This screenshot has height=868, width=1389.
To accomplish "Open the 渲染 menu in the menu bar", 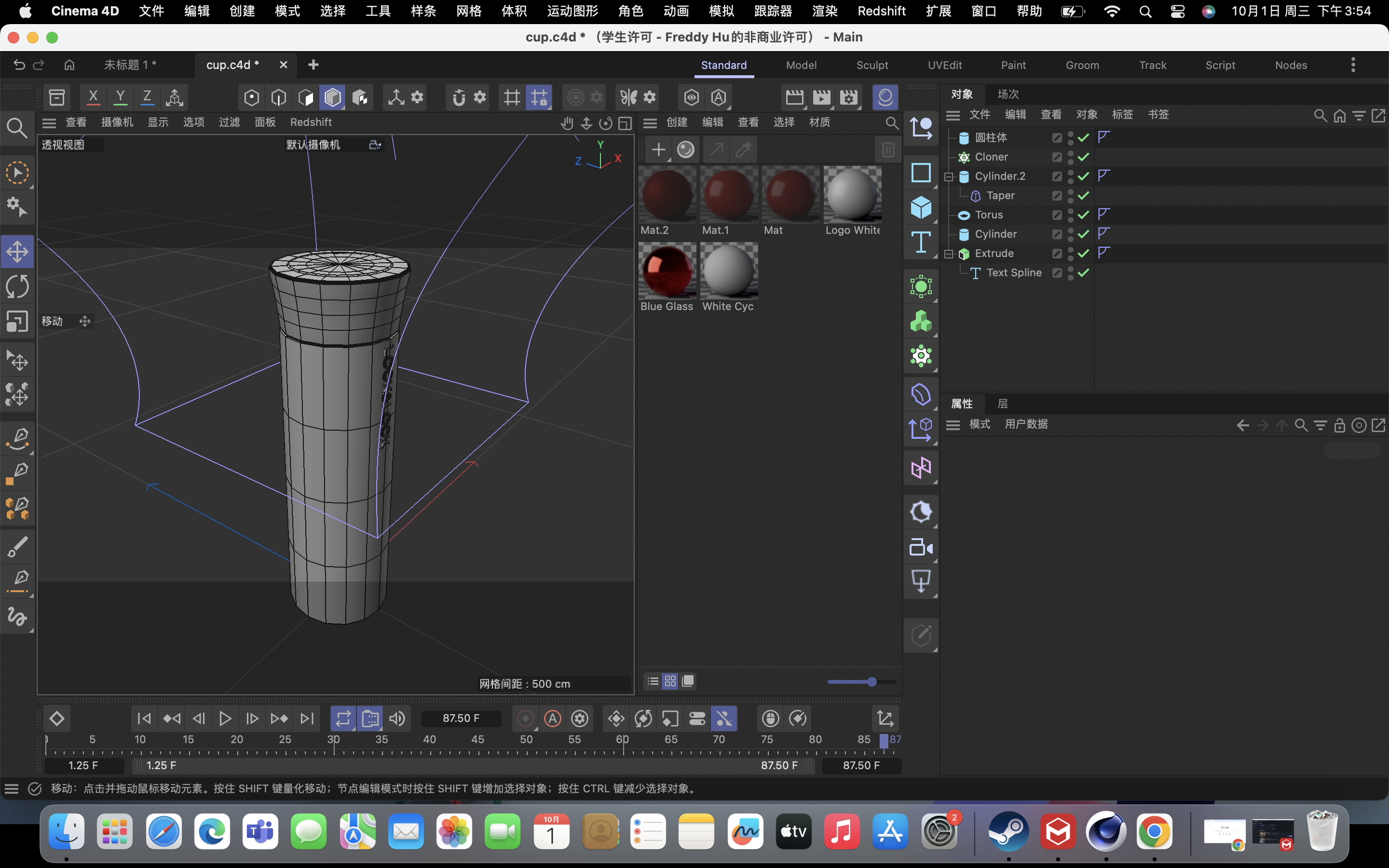I will (x=824, y=11).
